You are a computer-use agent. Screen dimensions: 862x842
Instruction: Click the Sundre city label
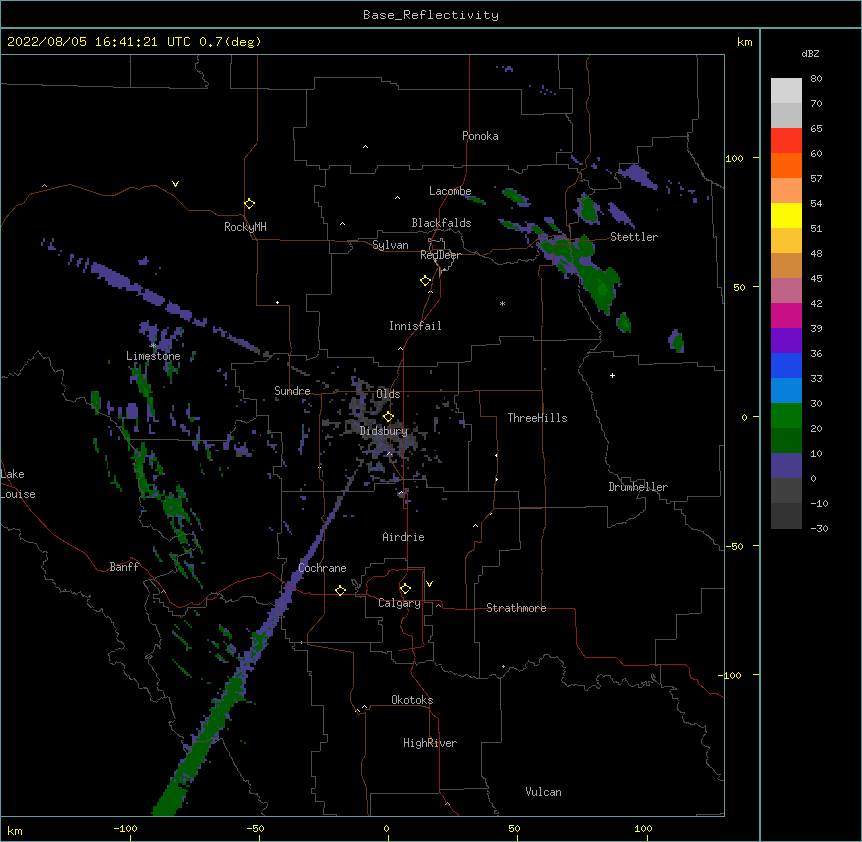click(x=292, y=391)
